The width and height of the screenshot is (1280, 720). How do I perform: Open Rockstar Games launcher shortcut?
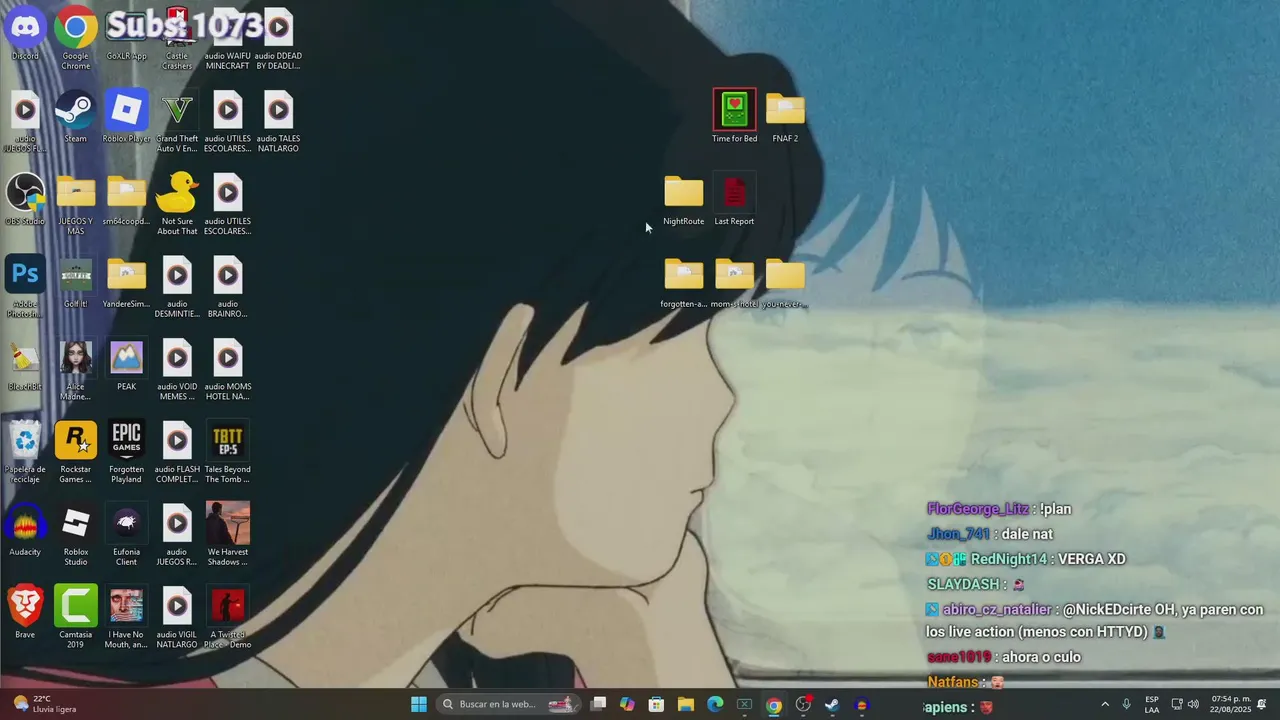(76, 452)
